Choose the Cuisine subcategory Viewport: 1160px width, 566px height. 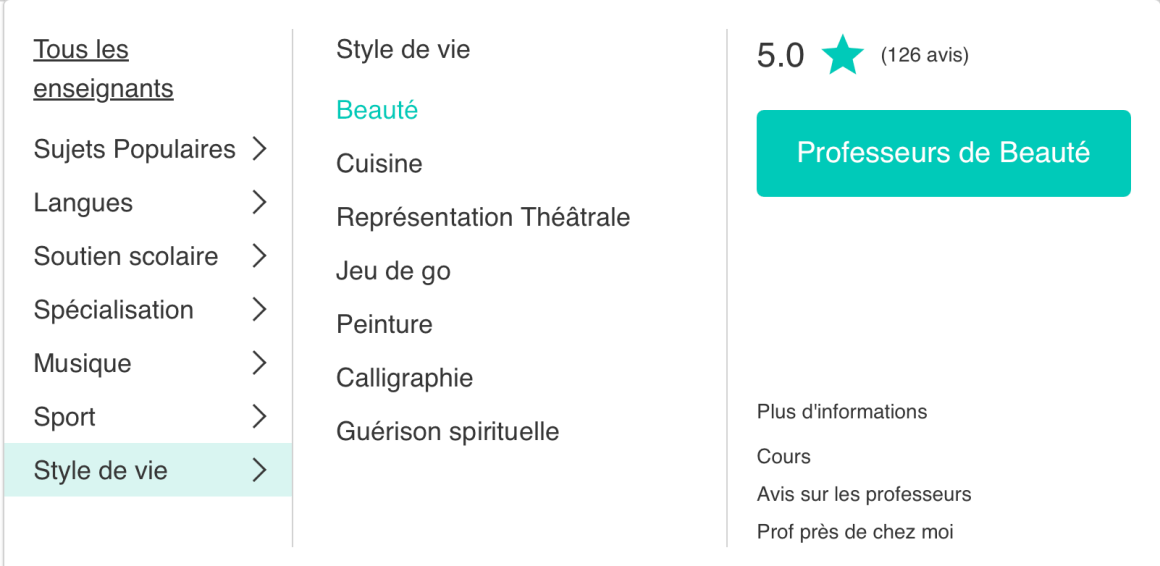379,164
